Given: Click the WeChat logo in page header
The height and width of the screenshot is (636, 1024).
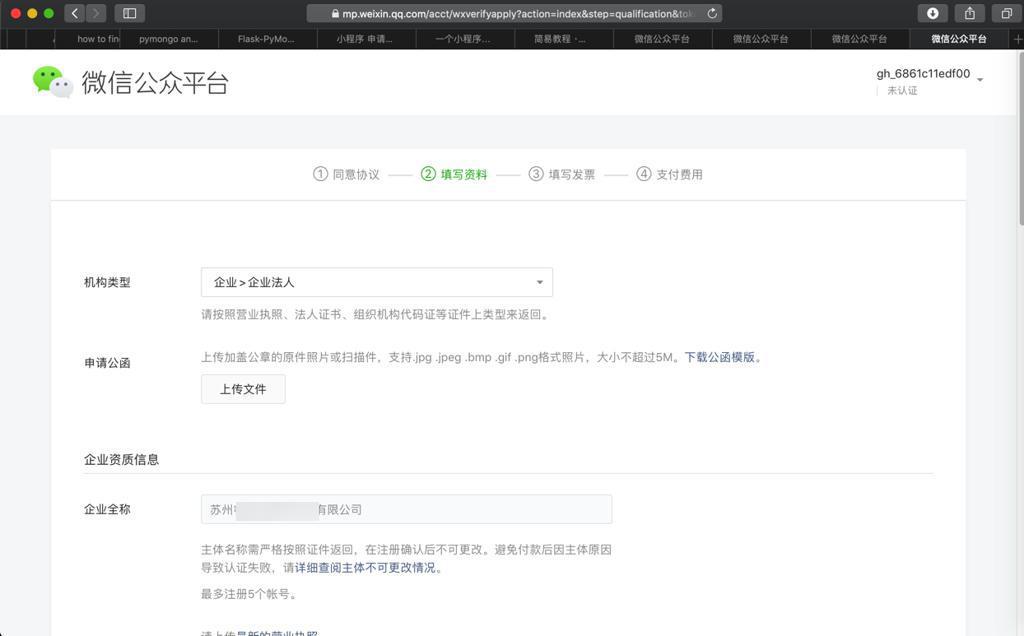Looking at the screenshot, I should 52,82.
